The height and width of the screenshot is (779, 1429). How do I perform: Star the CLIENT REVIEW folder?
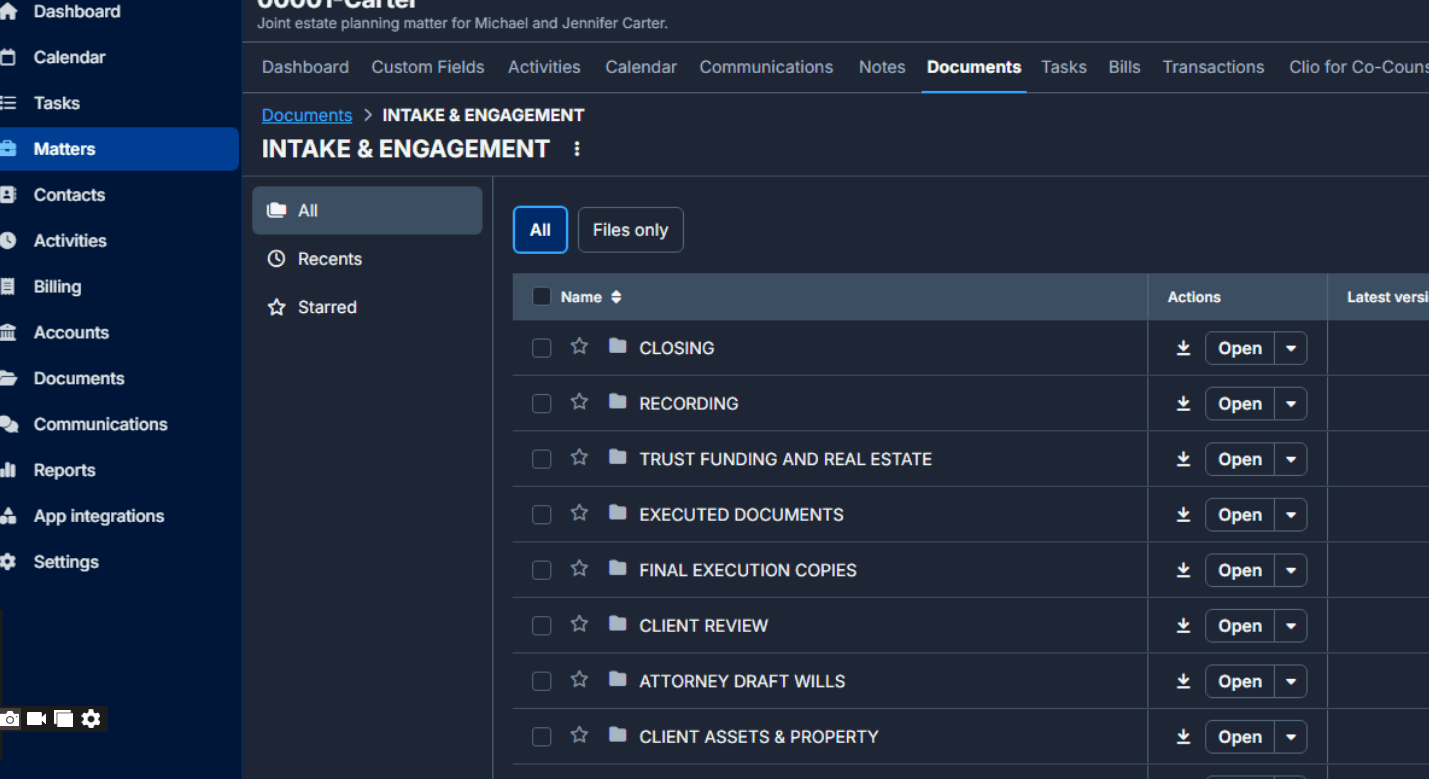point(579,624)
